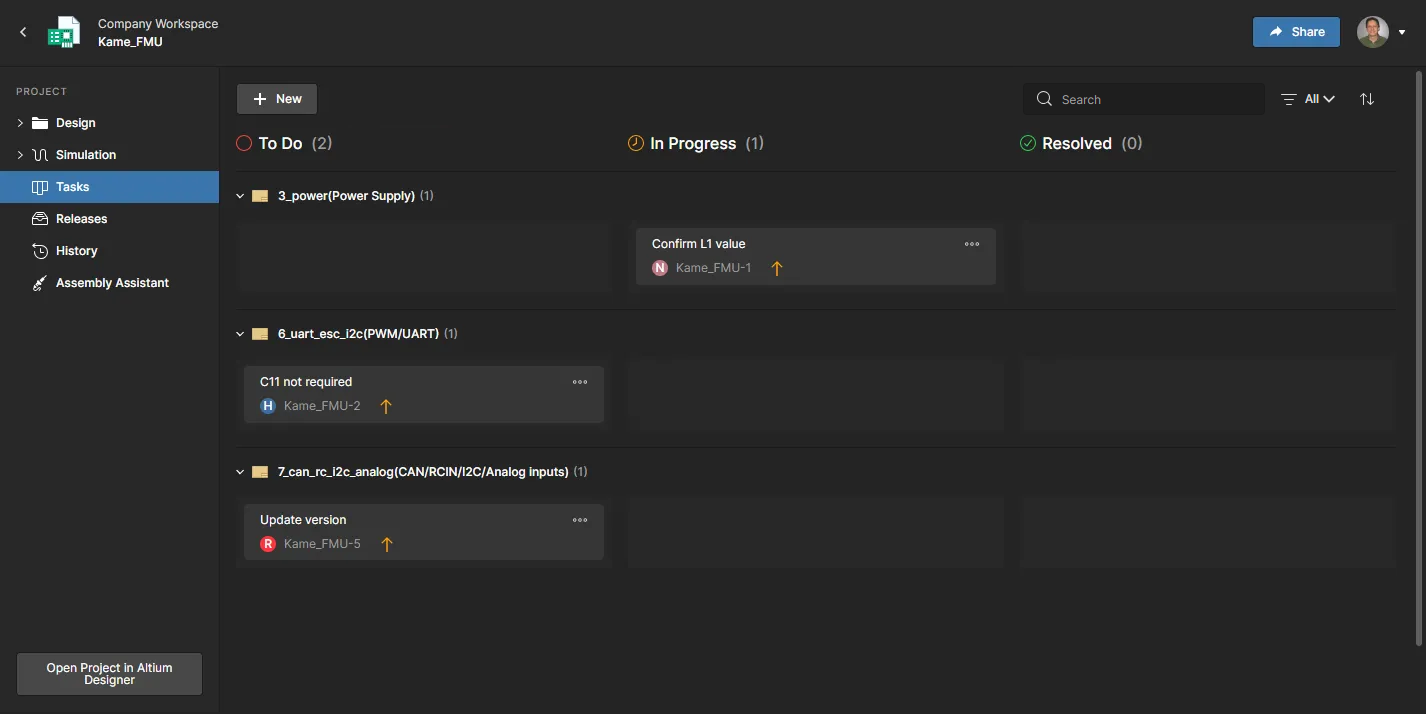The image size is (1426, 714).
Task: Click the Assembly Assistant tool icon
Action: [x=40, y=283]
